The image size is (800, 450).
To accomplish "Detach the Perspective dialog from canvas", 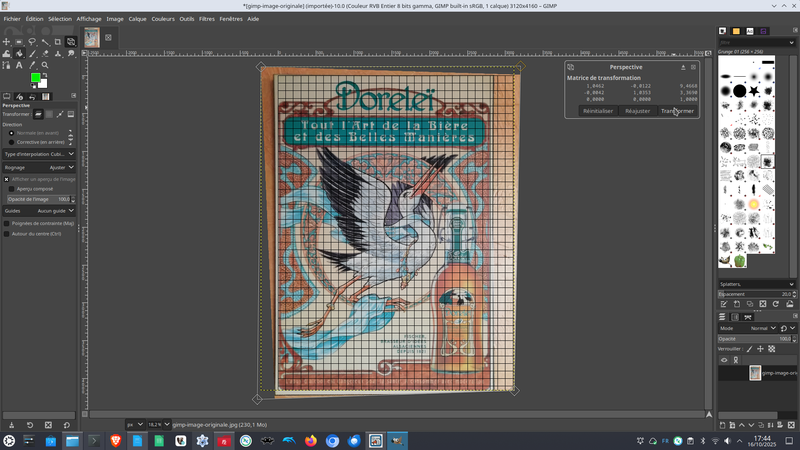I will point(684,67).
